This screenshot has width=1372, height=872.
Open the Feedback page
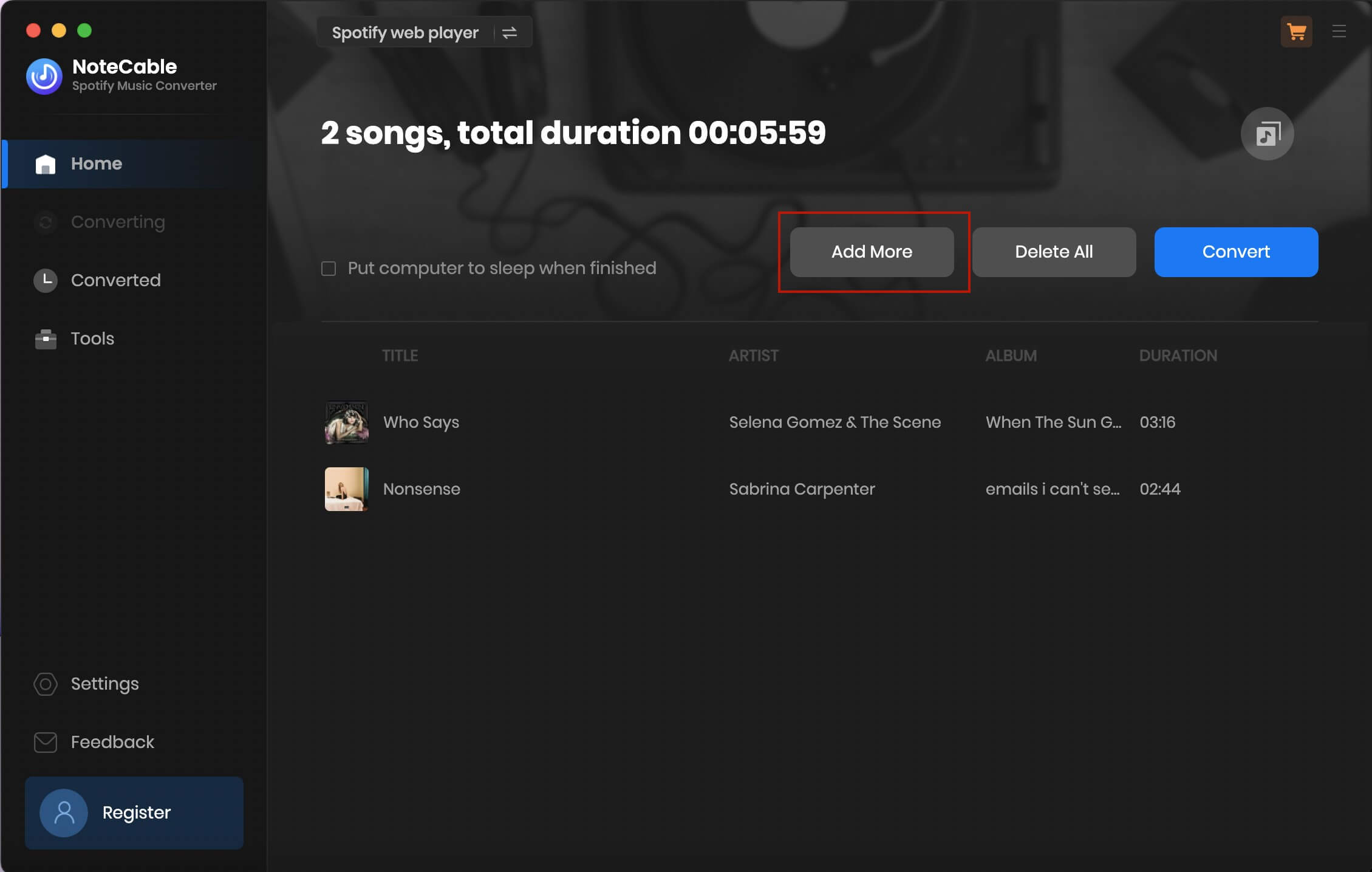134,742
